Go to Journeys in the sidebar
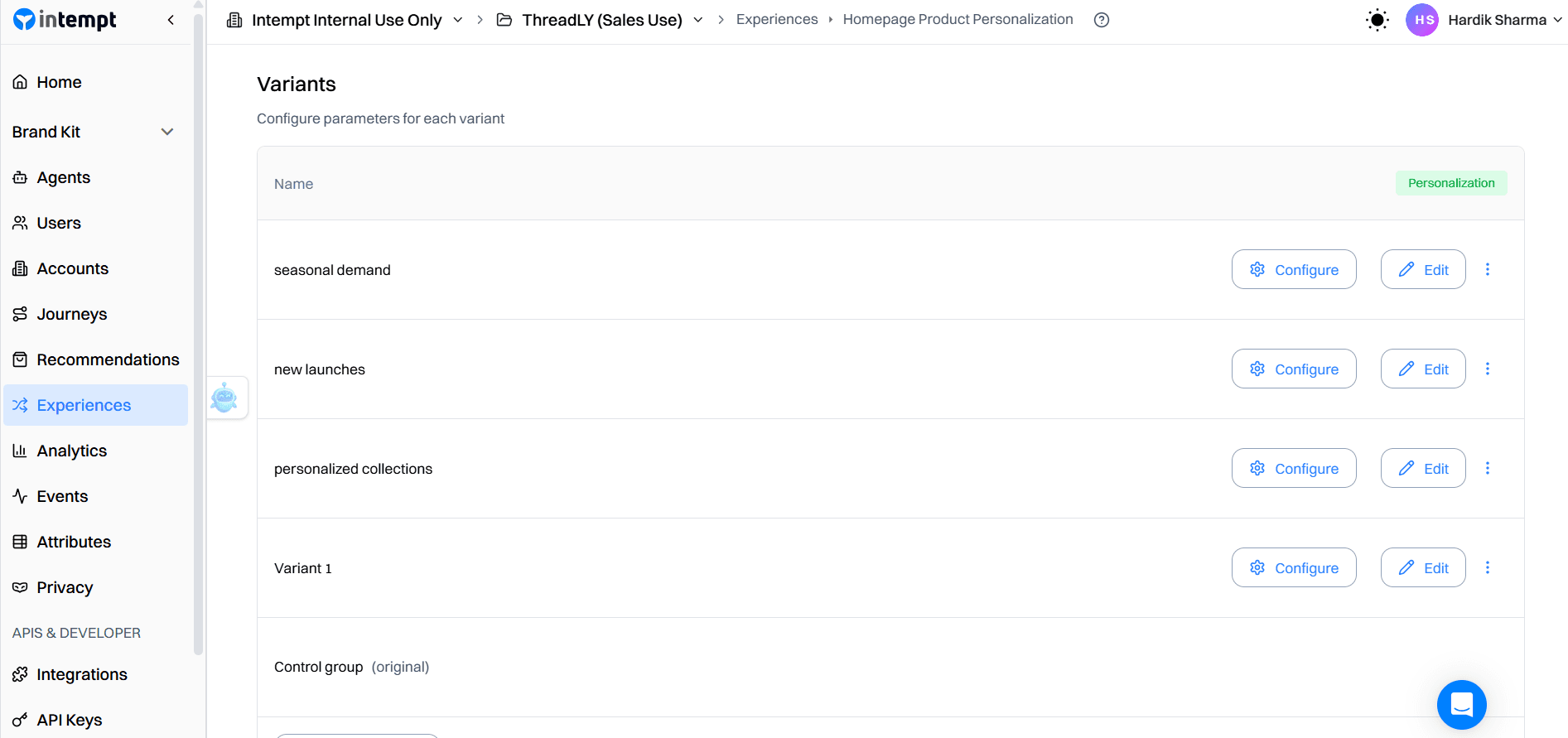 (72, 314)
